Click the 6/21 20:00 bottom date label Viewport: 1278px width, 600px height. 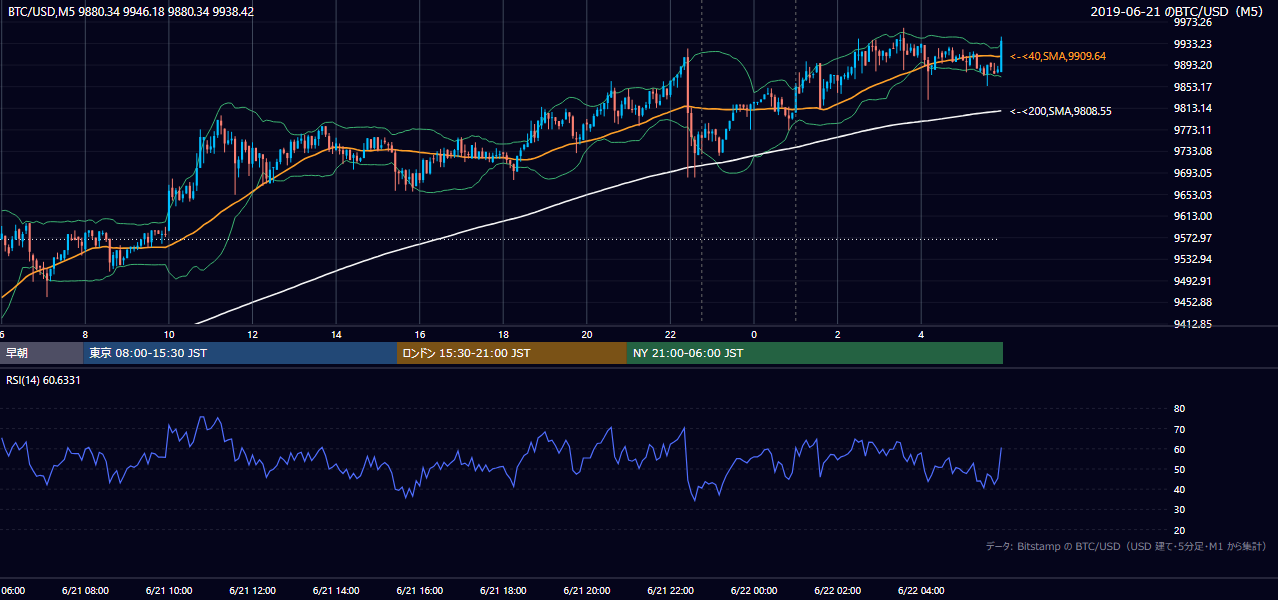pos(587,590)
